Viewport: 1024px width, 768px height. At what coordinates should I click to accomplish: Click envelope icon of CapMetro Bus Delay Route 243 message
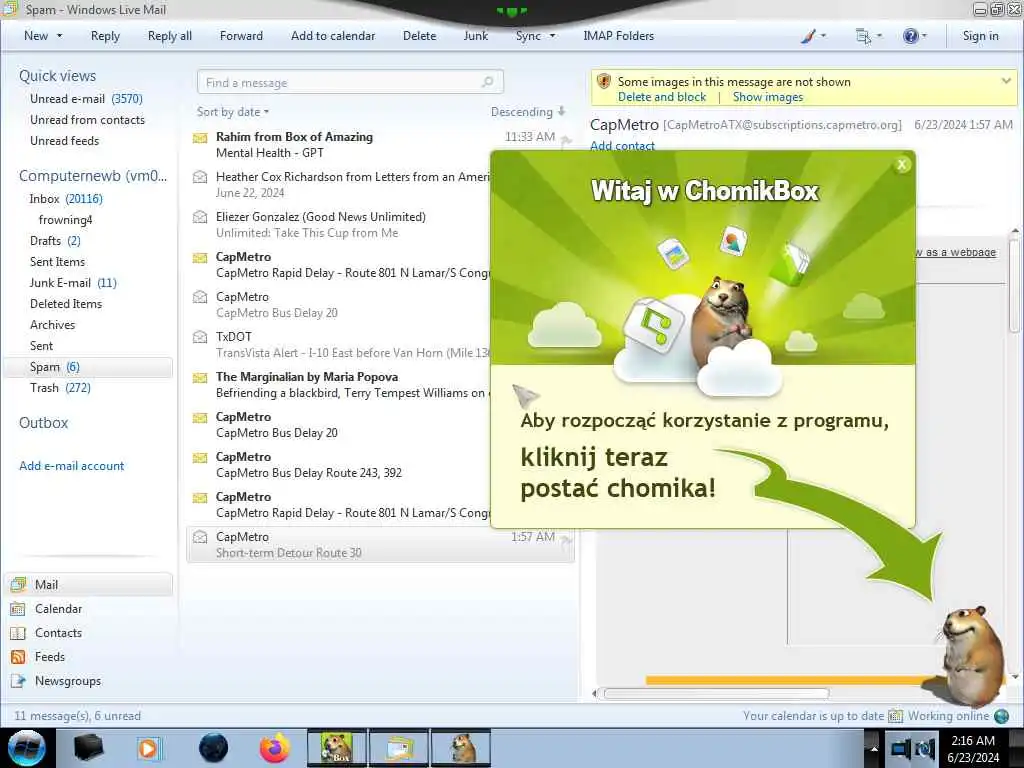tap(200, 458)
